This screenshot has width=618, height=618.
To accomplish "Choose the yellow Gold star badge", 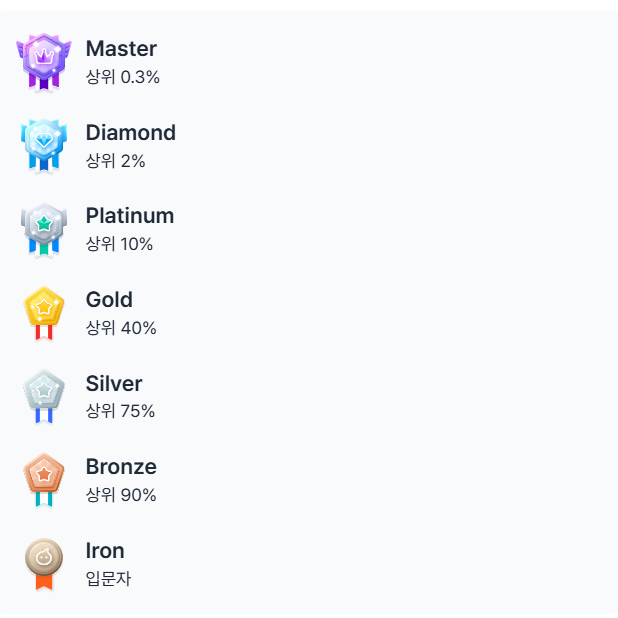I will click(x=44, y=310).
